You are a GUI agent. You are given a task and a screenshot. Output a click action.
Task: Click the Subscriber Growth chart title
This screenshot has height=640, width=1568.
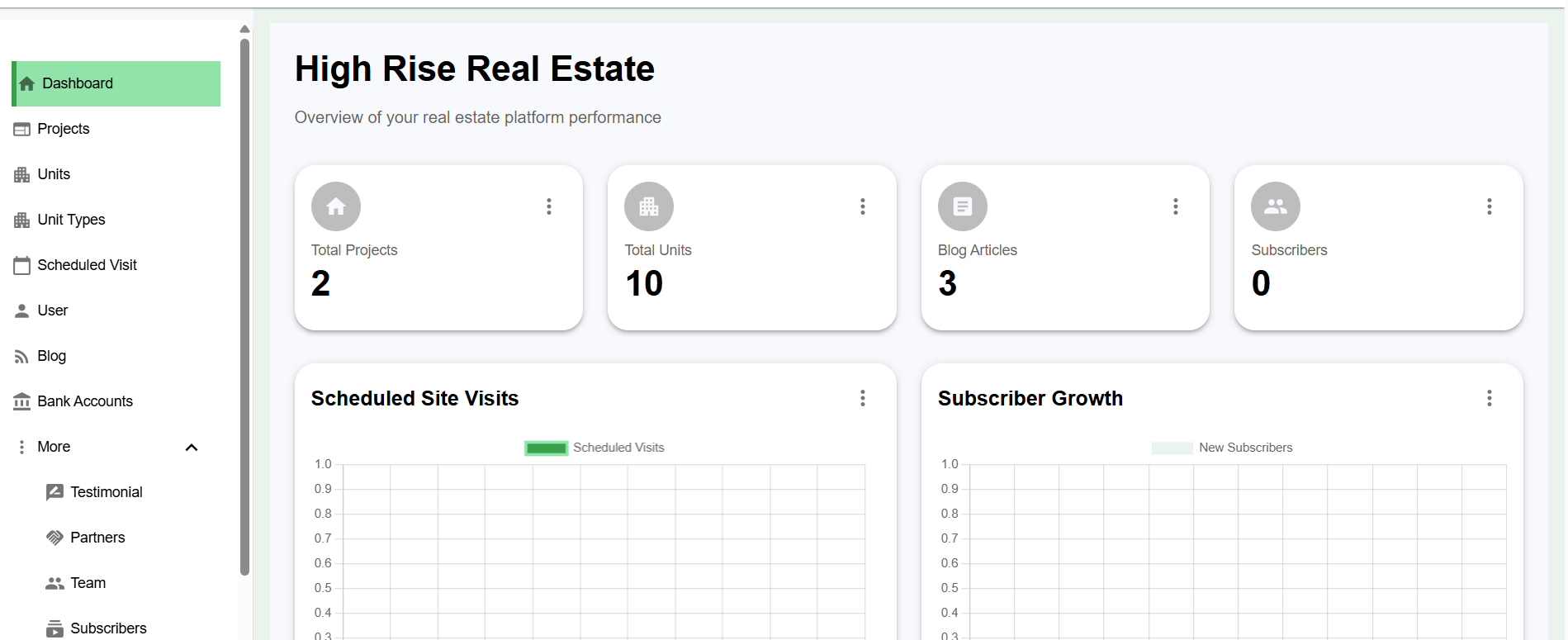click(1030, 399)
